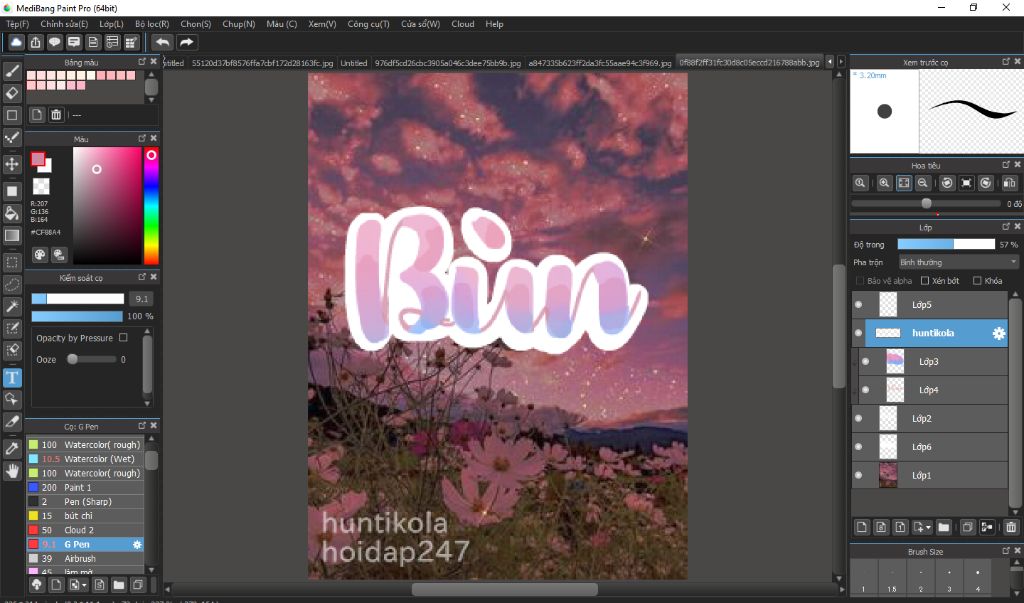Open Lớp(L) menu
The width and height of the screenshot is (1024, 603).
[x=111, y=24]
